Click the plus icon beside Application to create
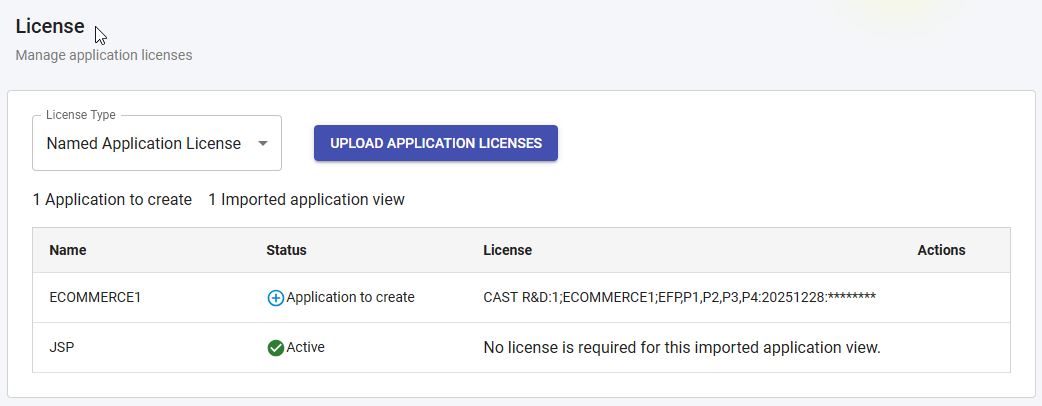1042x406 pixels. 275,298
